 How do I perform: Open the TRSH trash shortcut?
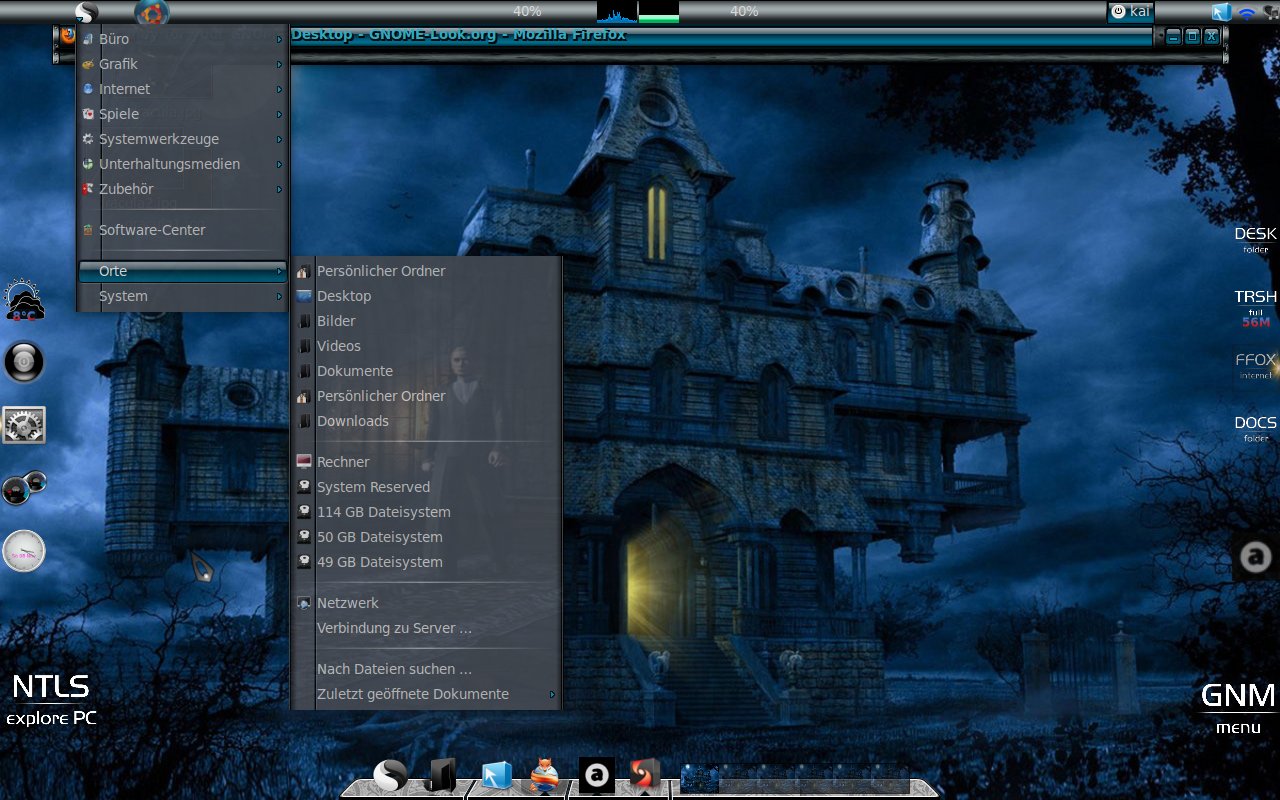pyautogui.click(x=1255, y=309)
